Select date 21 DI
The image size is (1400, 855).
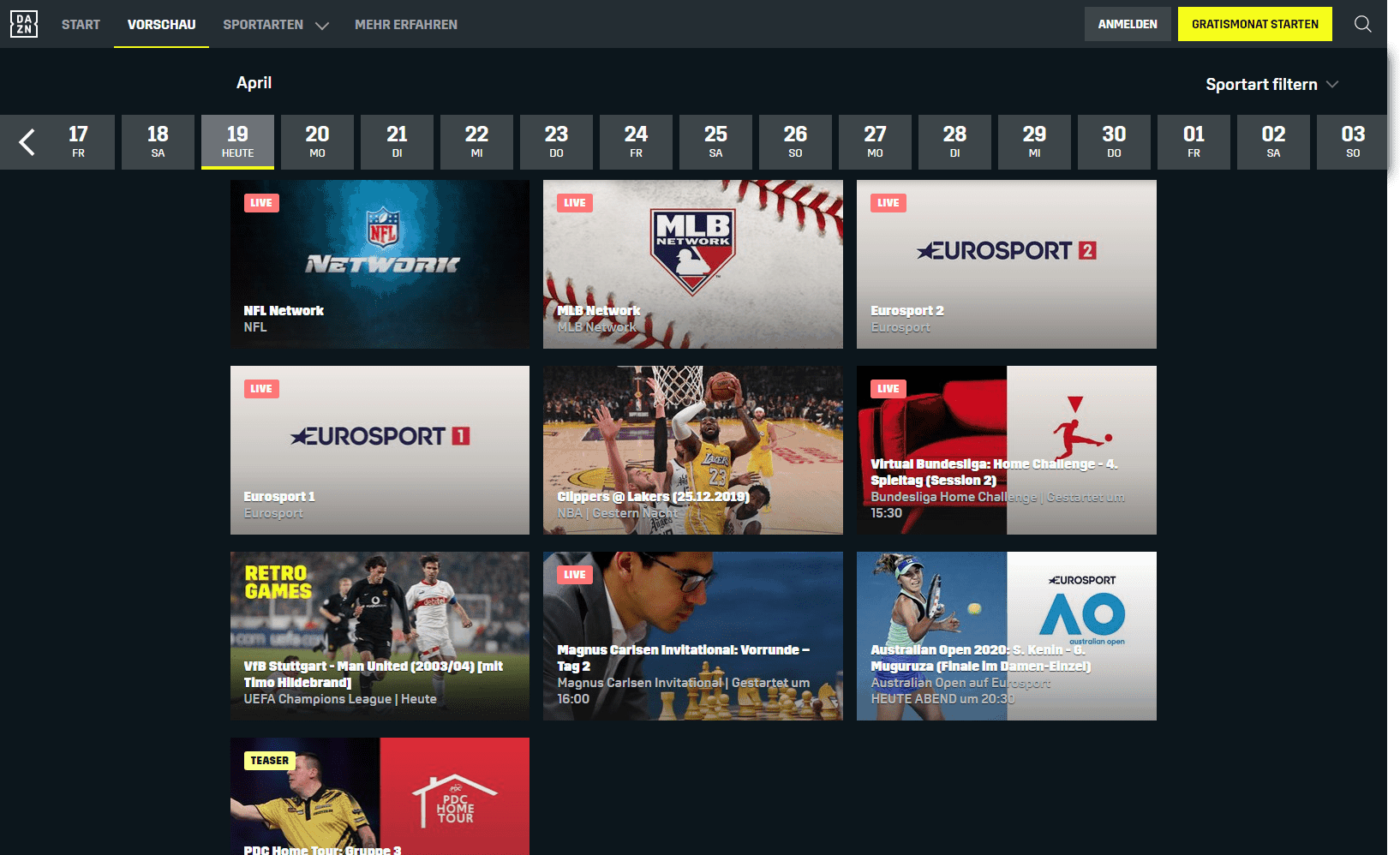pyautogui.click(x=397, y=142)
